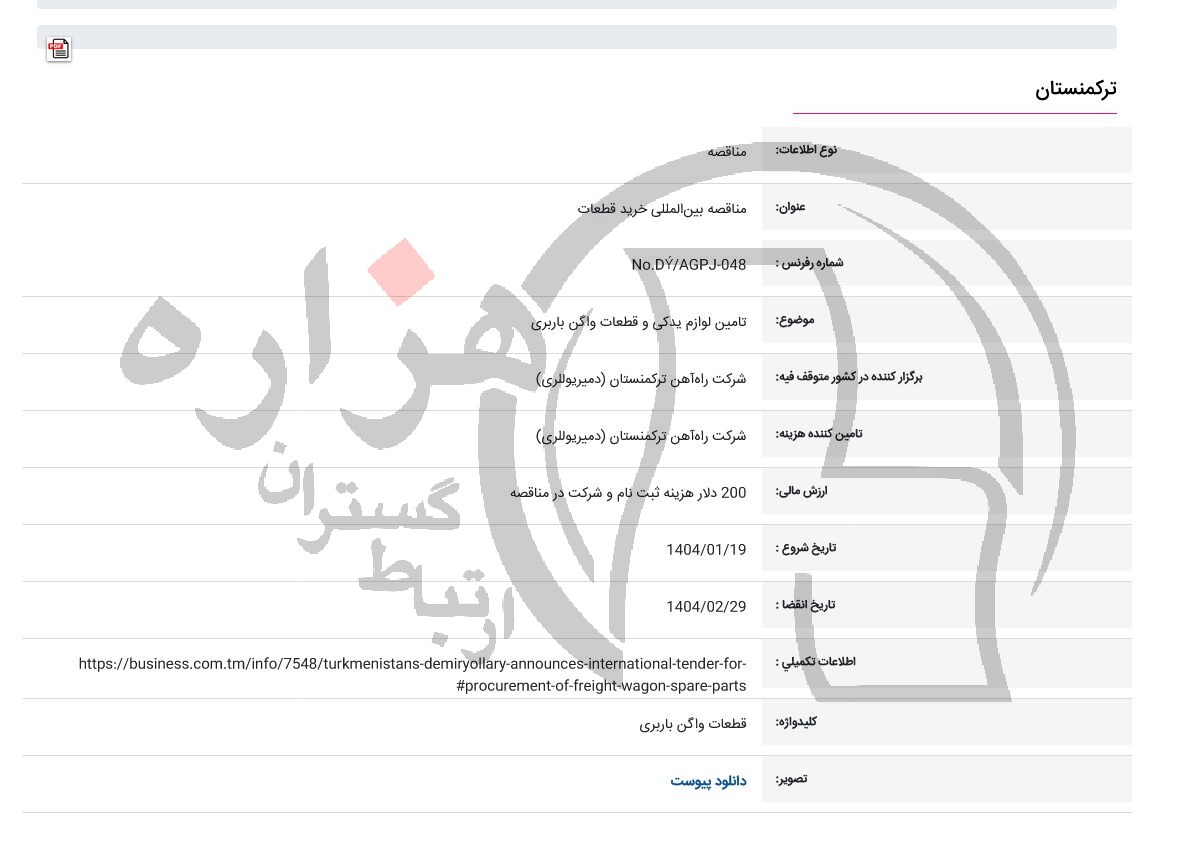Click the تامین کننده هزینه label
1195x846 pixels.
point(818,433)
